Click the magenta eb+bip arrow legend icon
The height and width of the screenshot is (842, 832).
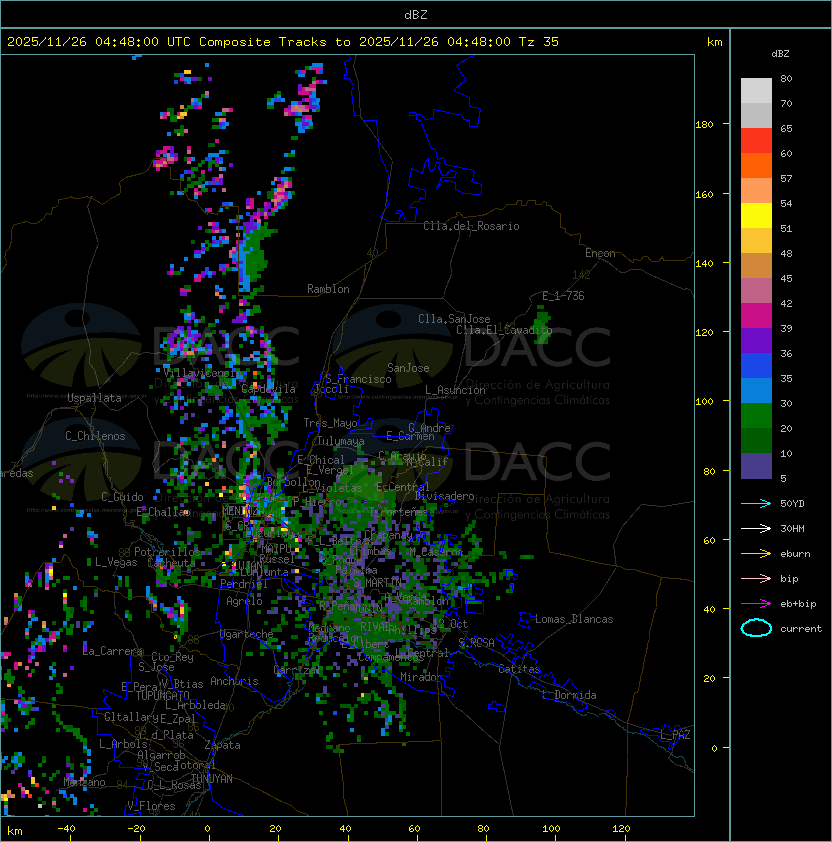(756, 604)
